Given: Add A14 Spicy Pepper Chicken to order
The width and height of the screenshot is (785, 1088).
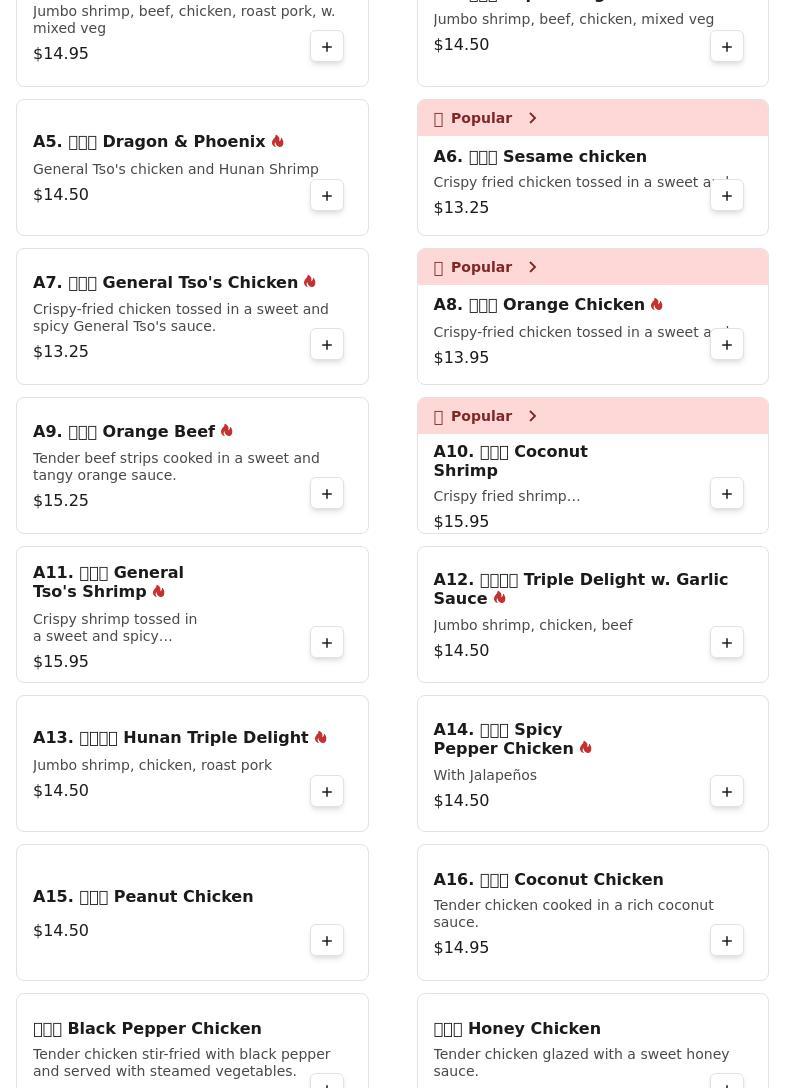Looking at the screenshot, I should tap(727, 792).
